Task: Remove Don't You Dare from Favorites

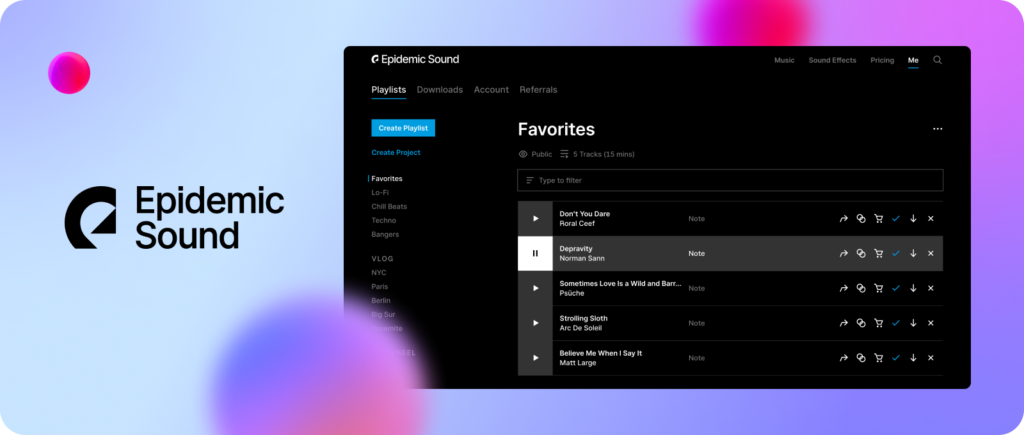Action: 931,219
